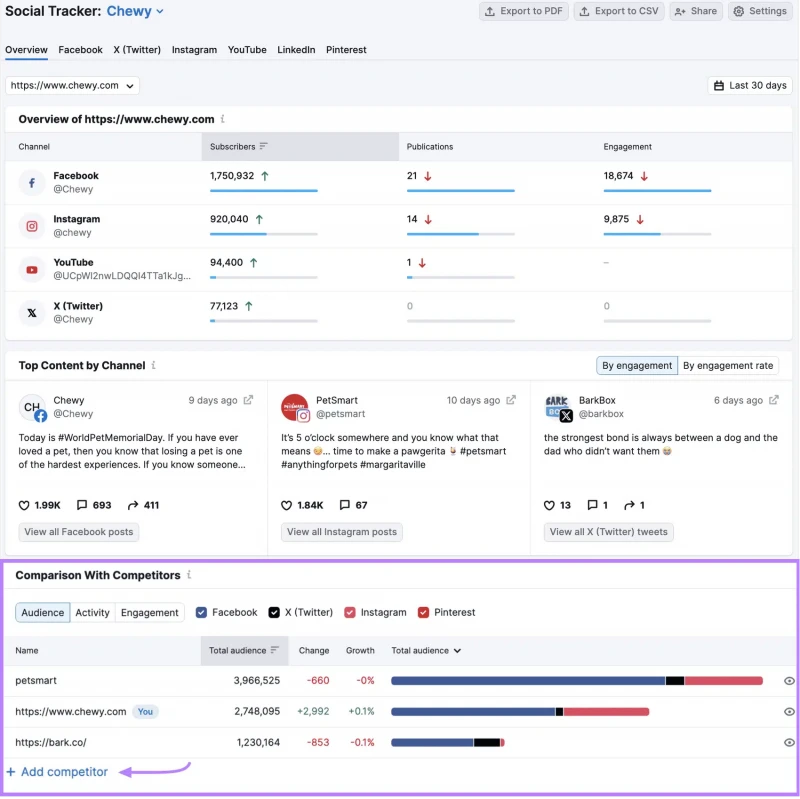Uncheck the Facebook checkbox in competitor comparison

coord(202,612)
